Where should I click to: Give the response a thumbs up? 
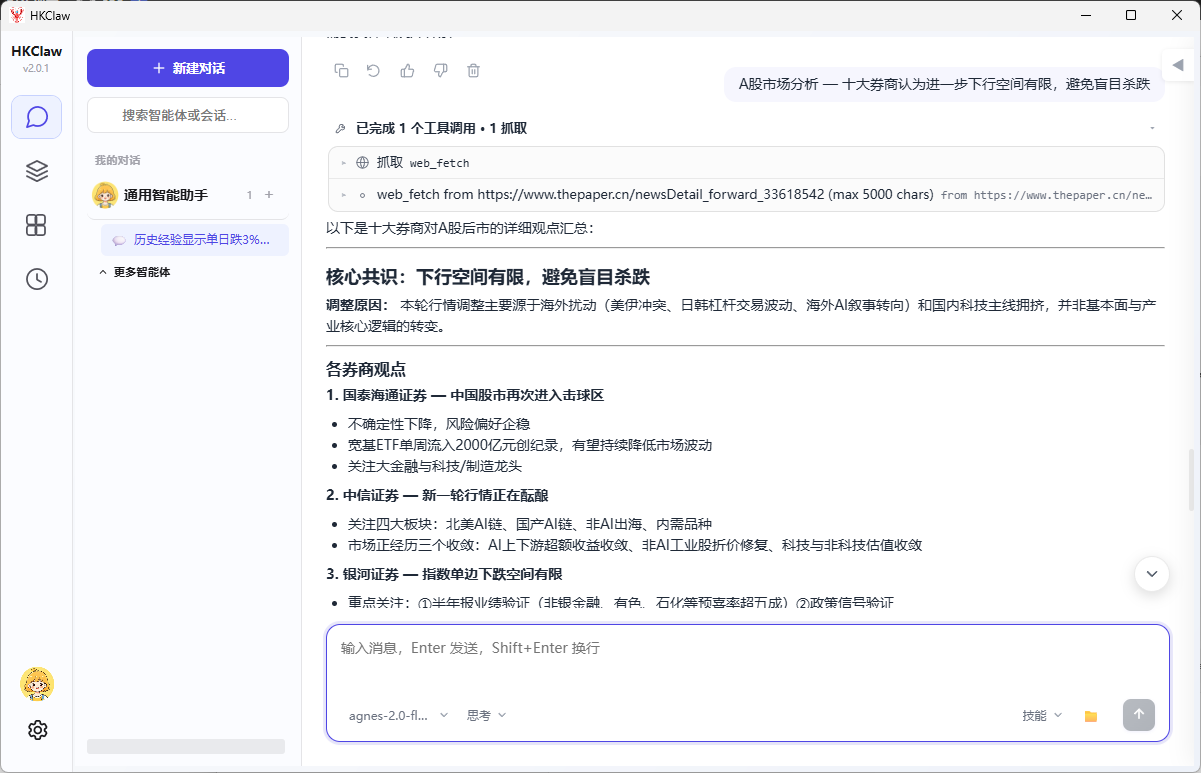point(407,70)
